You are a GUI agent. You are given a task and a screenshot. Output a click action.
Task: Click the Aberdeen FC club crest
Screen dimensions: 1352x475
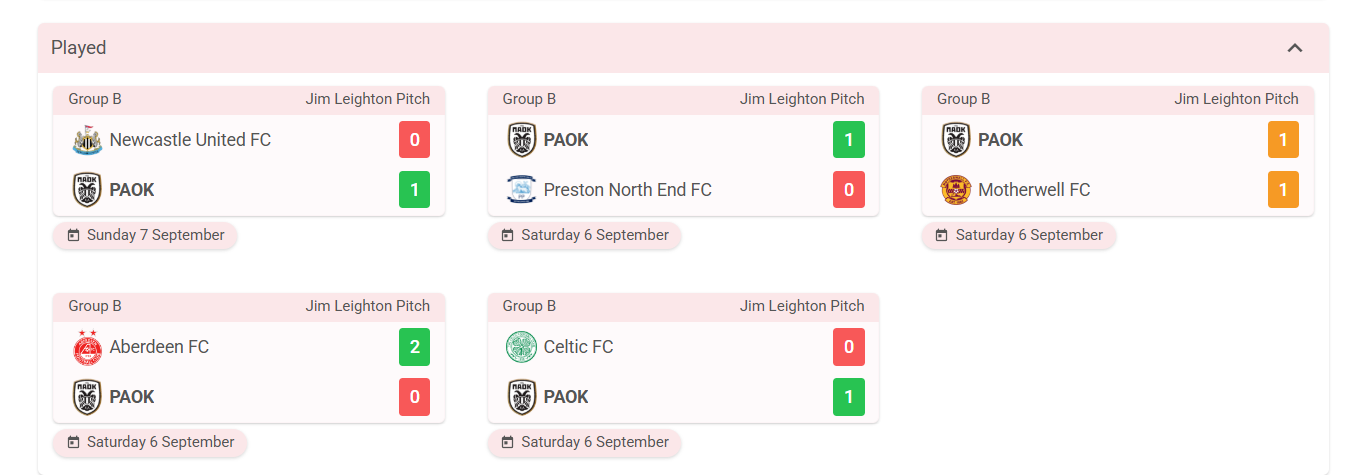pyautogui.click(x=87, y=347)
